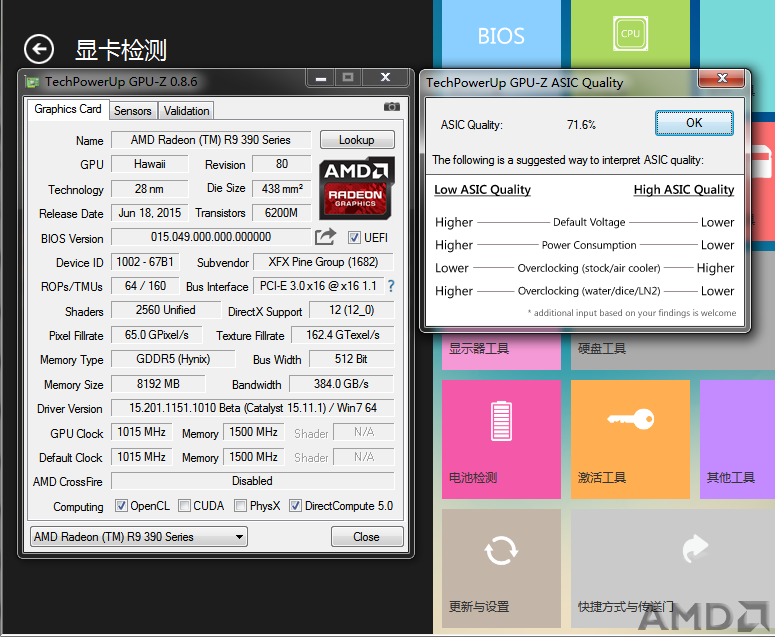Click the AMD CrossFire Disabled field
This screenshot has height=637, width=775.
[x=253, y=481]
